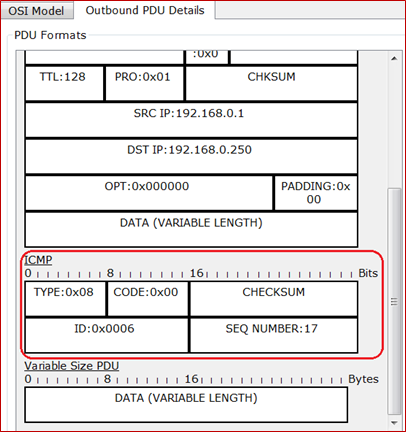Click the scrollbar up arrow
This screenshot has width=406, height=432.
(394, 59)
